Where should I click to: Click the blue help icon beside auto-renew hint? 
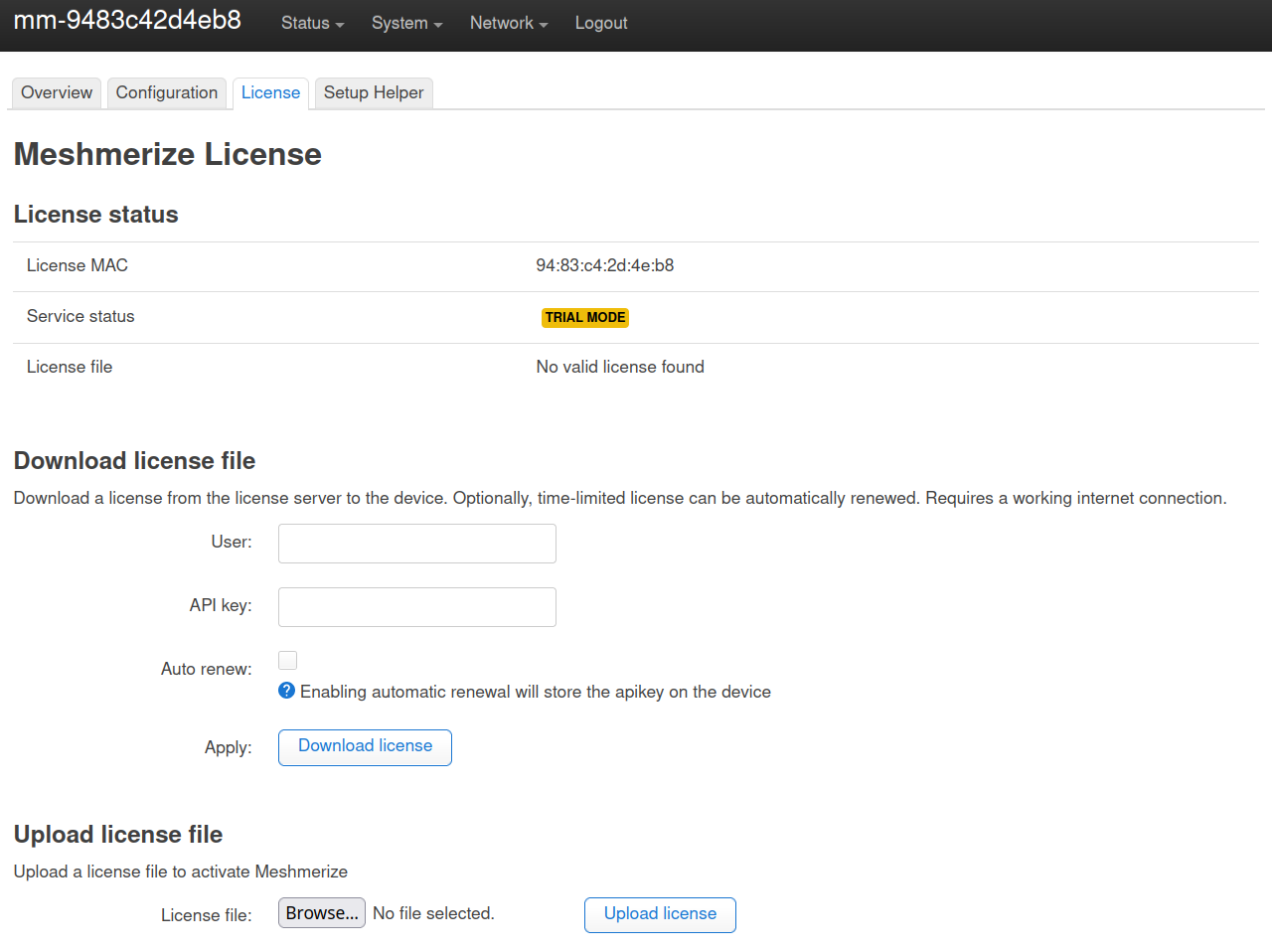pos(286,691)
